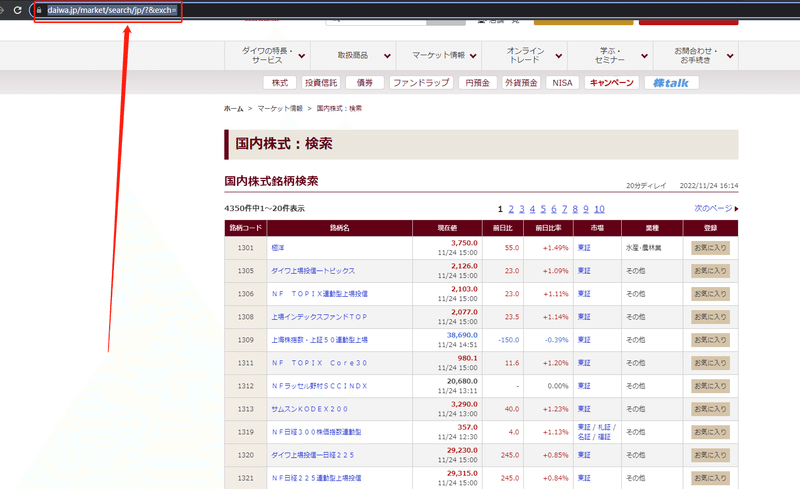Open the ファンドラップ tab
This screenshot has width=800, height=489.
click(x=421, y=83)
